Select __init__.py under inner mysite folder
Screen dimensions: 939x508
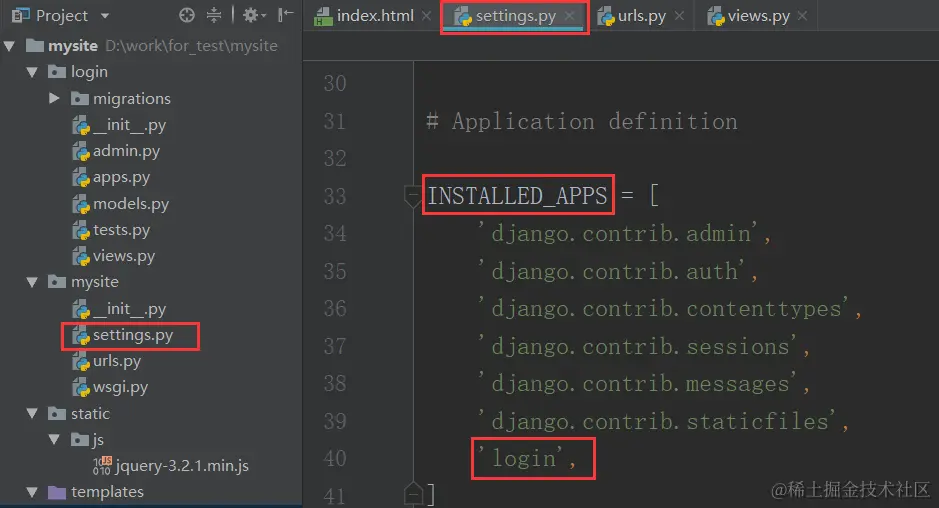click(129, 309)
